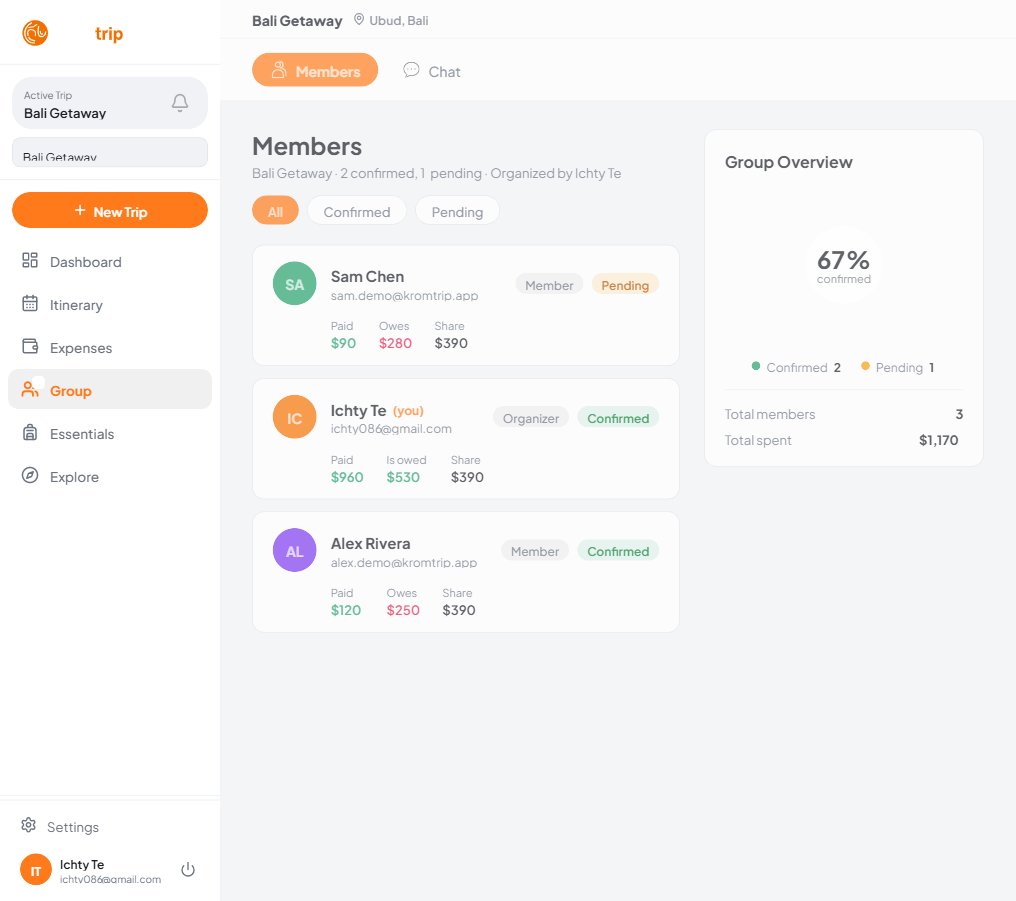Click Alex Rivera's $250 owes amount
Image resolution: width=1016 pixels, height=901 pixels.
403,610
